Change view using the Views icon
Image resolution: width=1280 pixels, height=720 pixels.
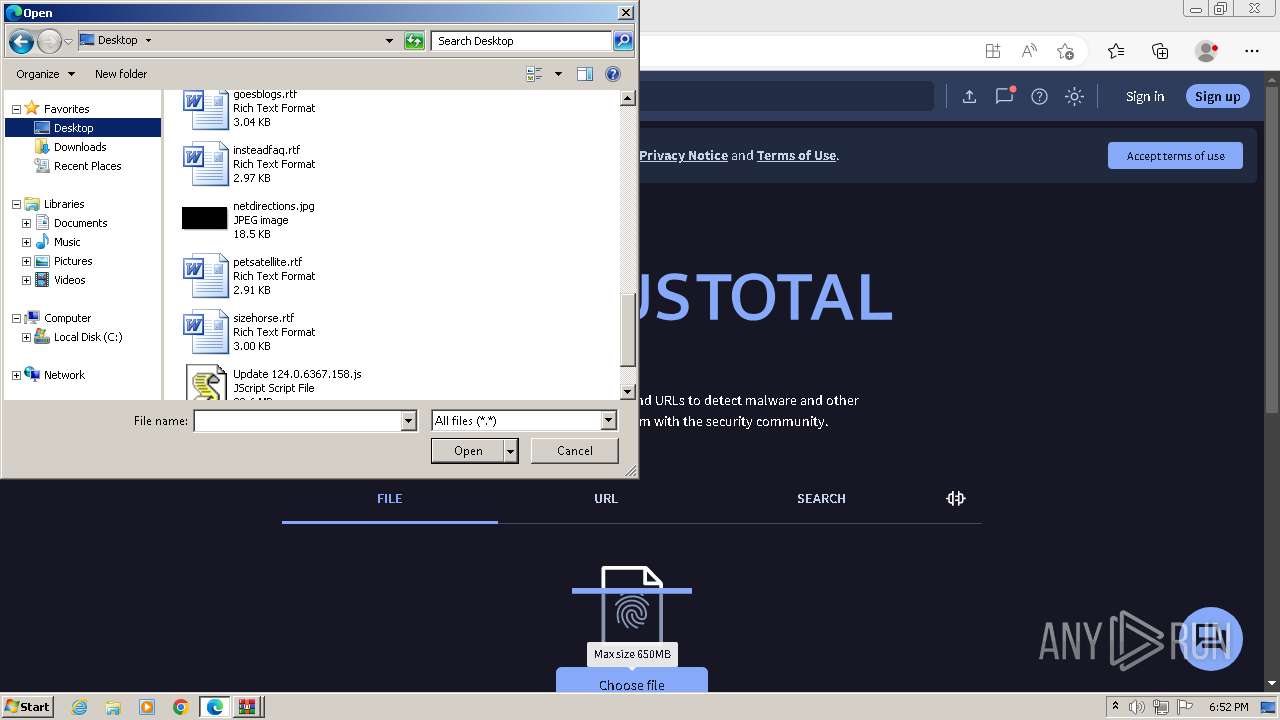point(534,74)
